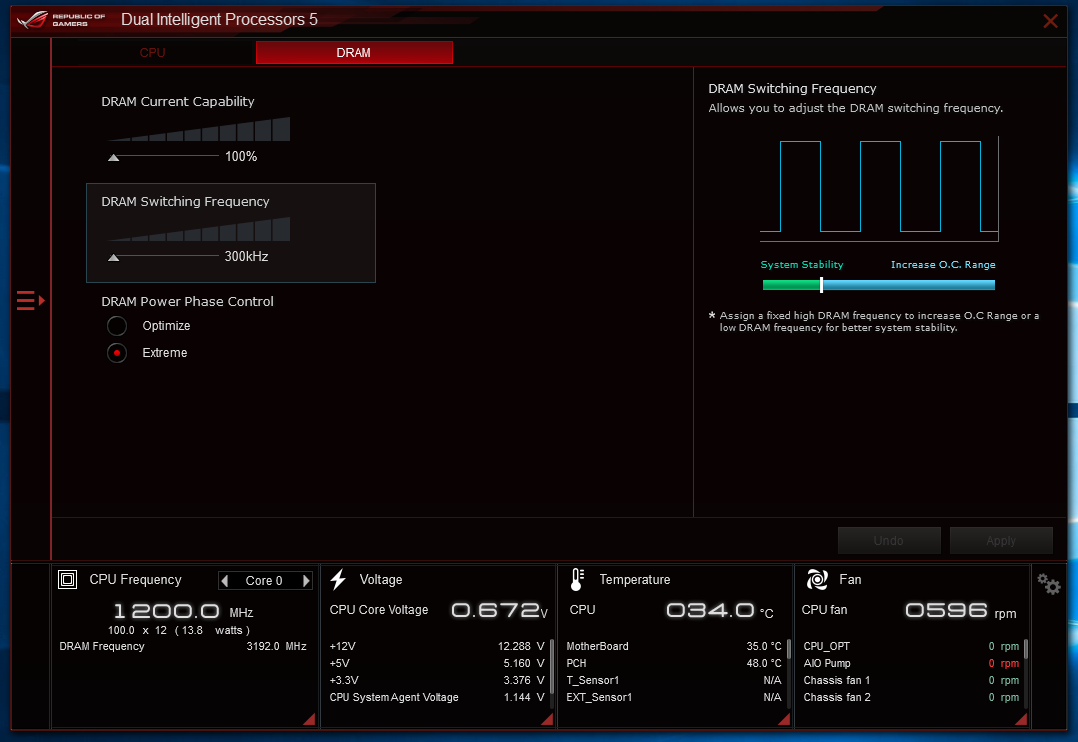Click the ROG Republic of Gamers logo

[x=61, y=19]
